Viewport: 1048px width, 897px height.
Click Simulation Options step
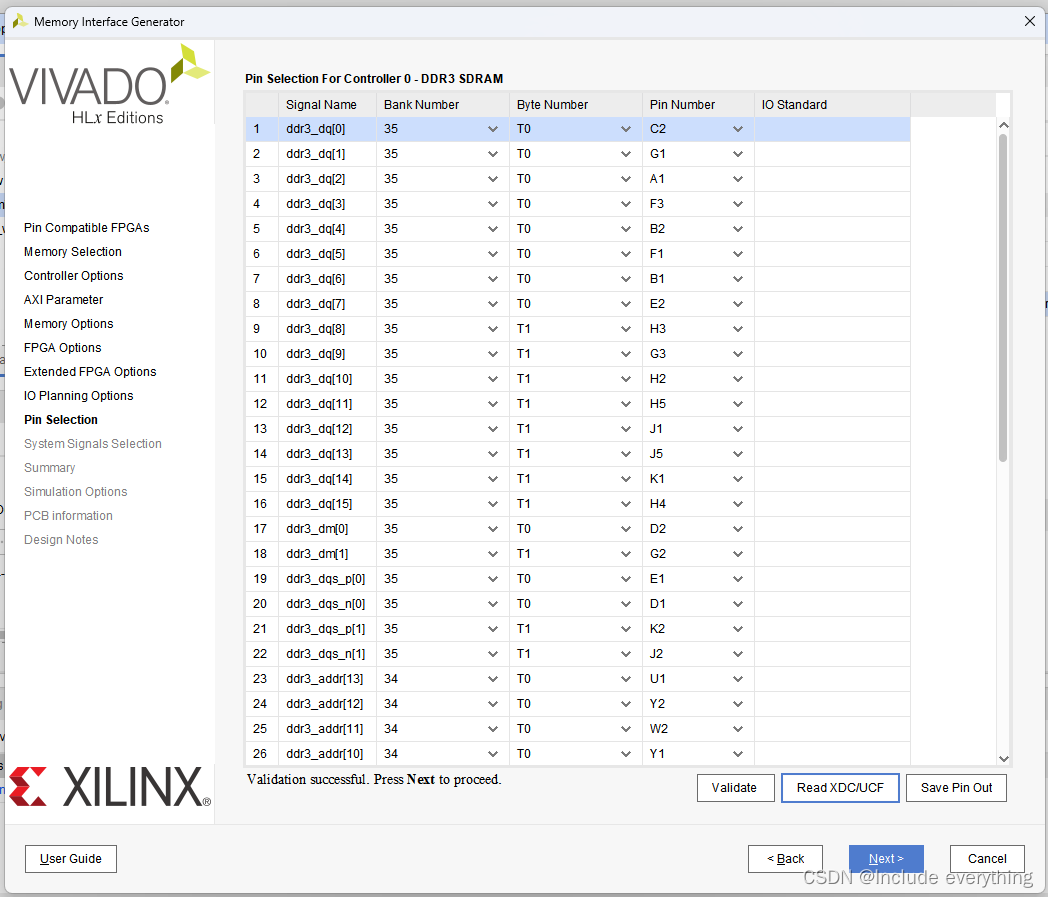76,492
